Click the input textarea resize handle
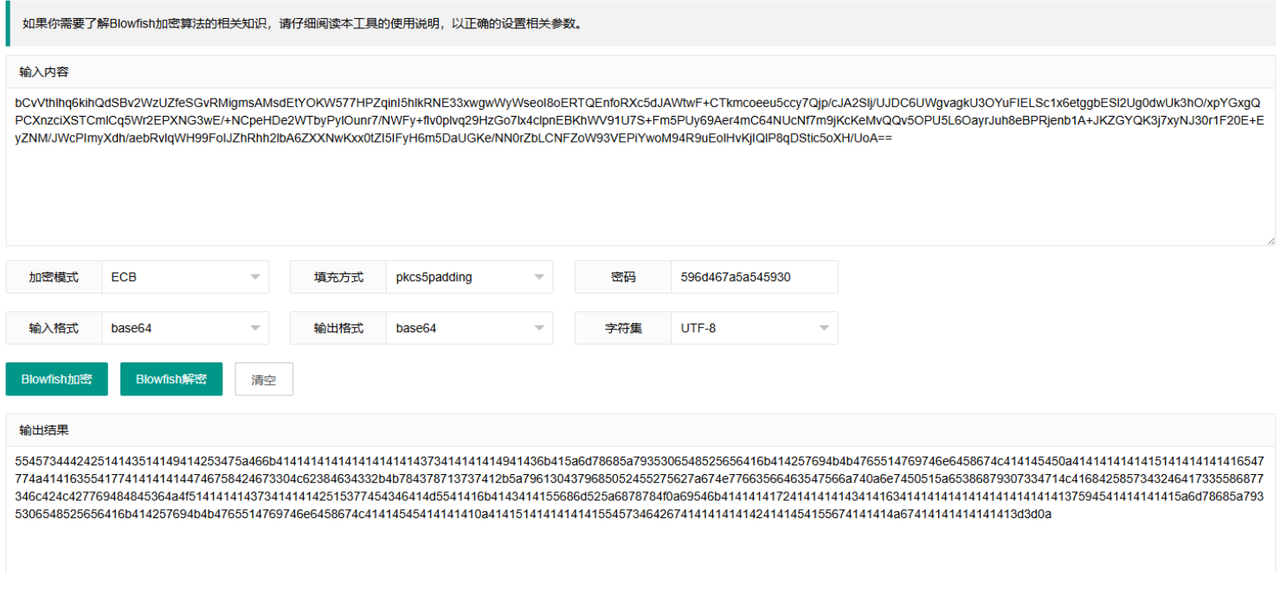This screenshot has height=602, width=1280. pos(1270,240)
